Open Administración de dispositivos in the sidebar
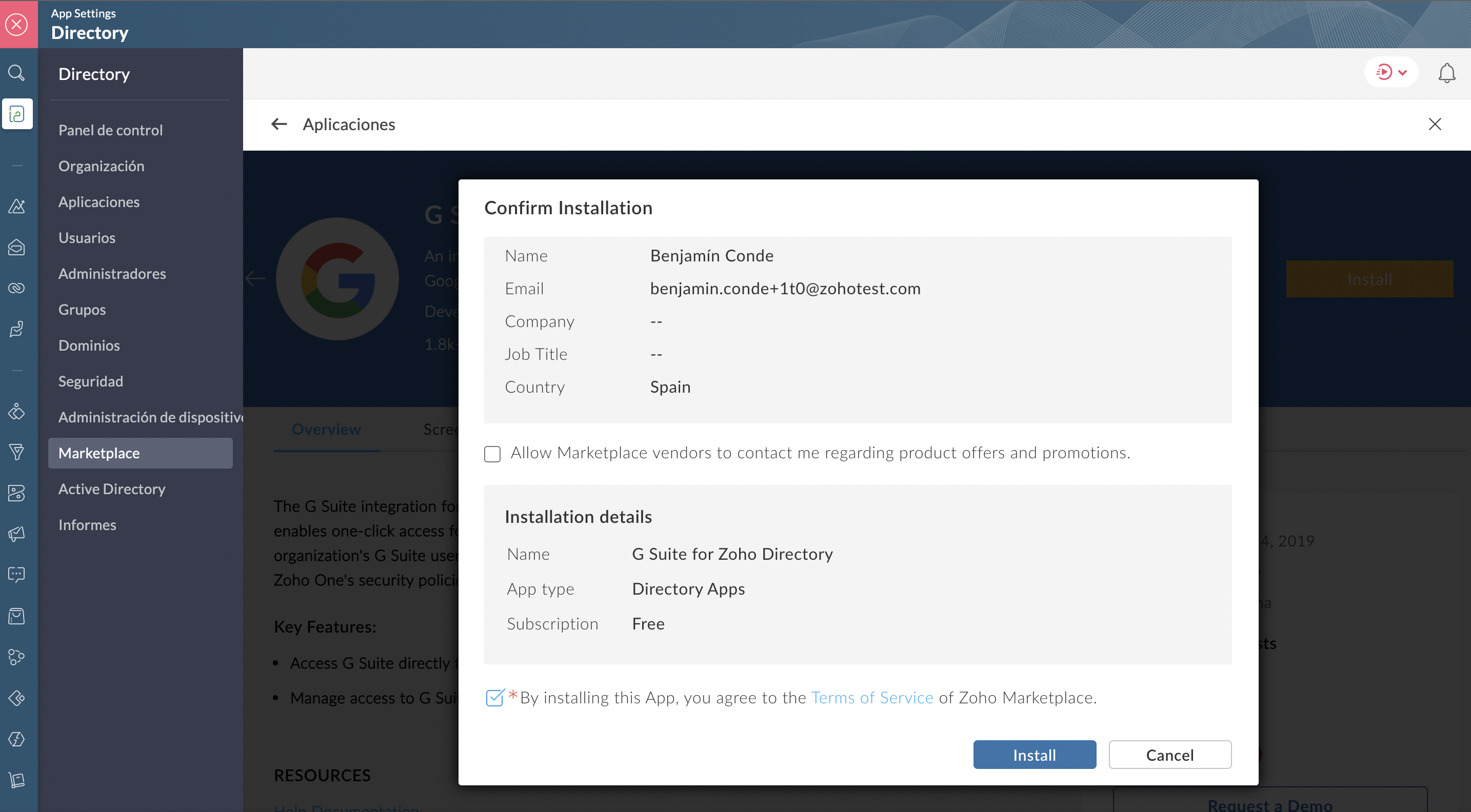Viewport: 1471px width, 812px height. click(151, 417)
